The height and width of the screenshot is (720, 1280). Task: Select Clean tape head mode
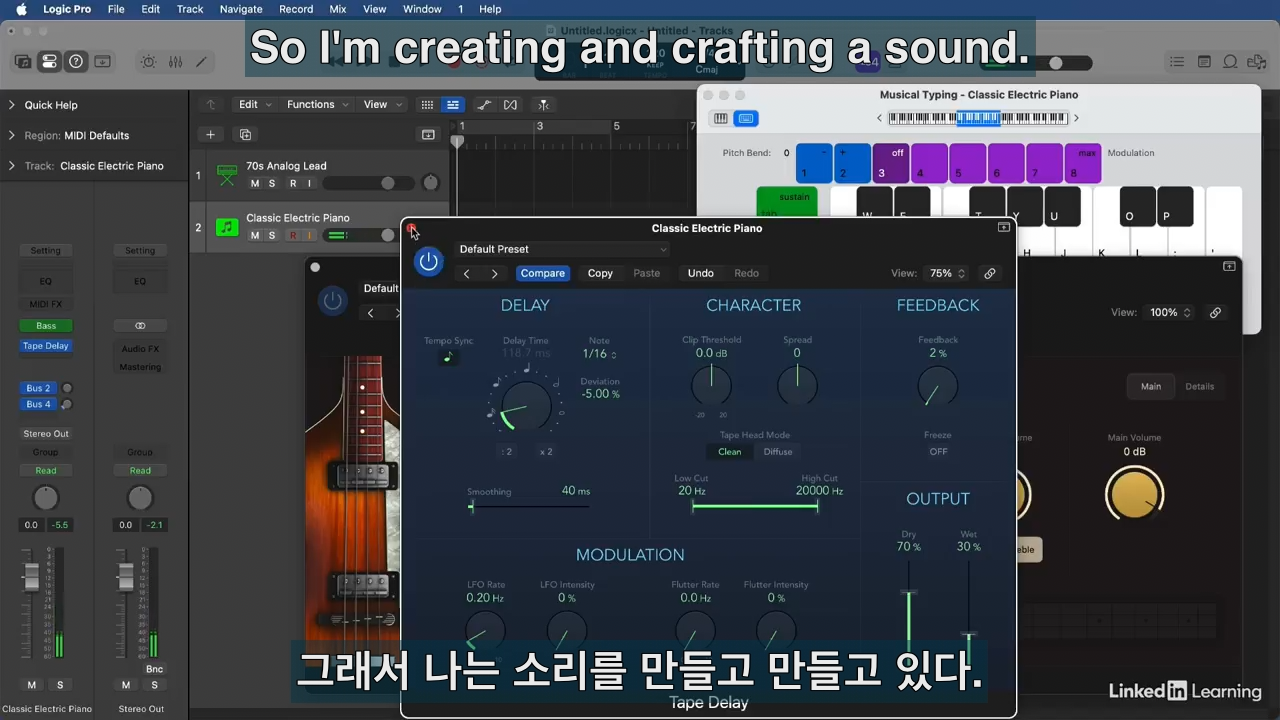coord(730,452)
